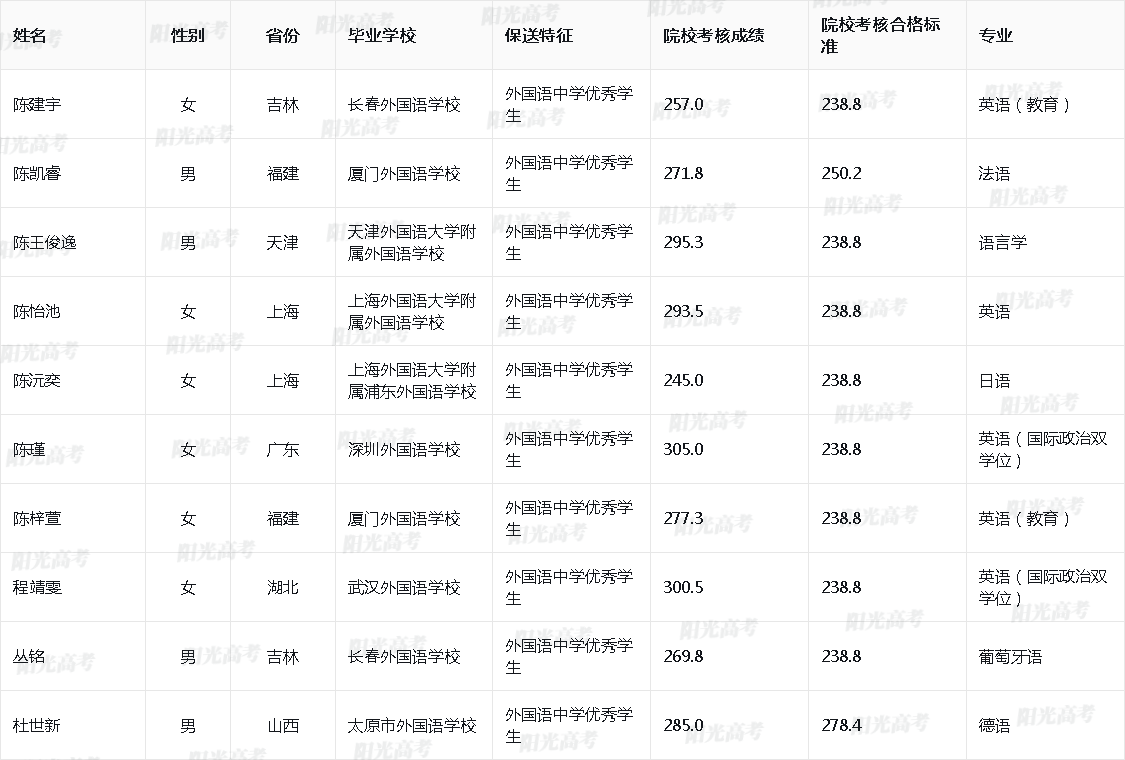1125x760 pixels.
Task: Select the score cell 295.3
Action: (683, 242)
